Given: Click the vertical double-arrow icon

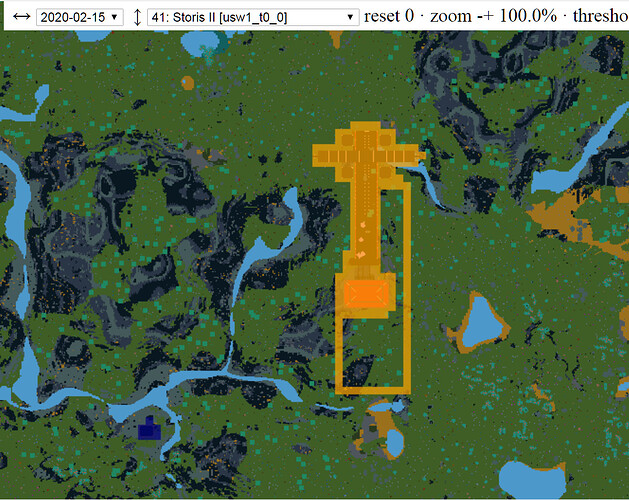Looking at the screenshot, I should [137, 17].
